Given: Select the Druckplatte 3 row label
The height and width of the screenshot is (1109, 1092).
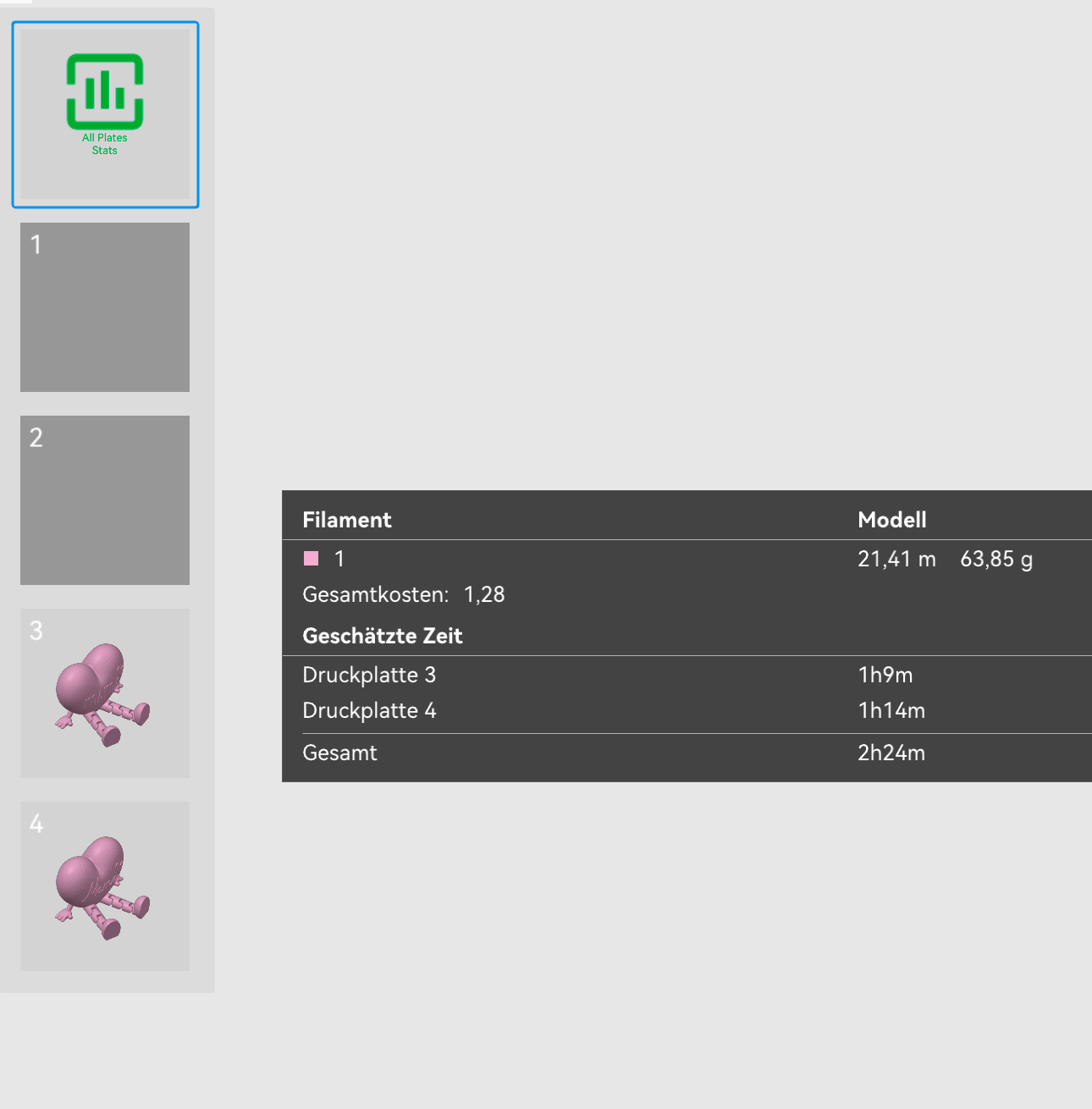Looking at the screenshot, I should pyautogui.click(x=369, y=675).
